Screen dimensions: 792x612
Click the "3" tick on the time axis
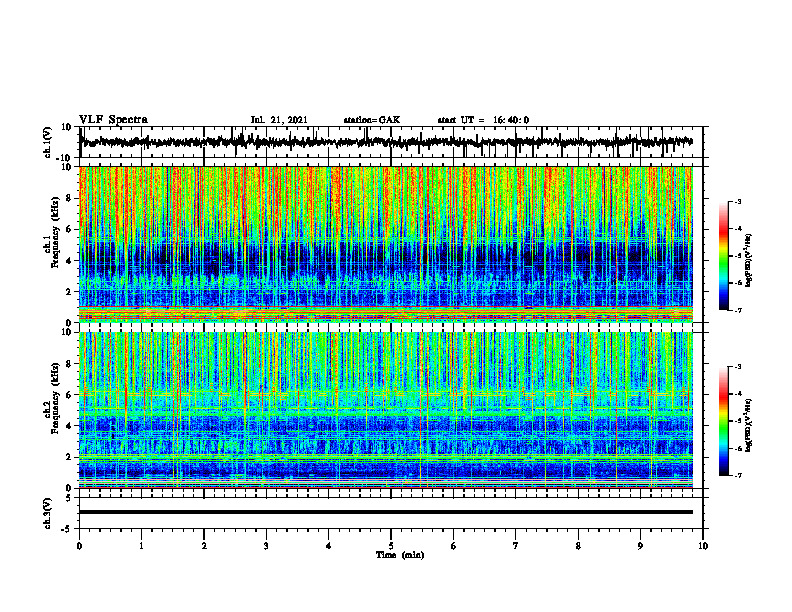click(266, 546)
